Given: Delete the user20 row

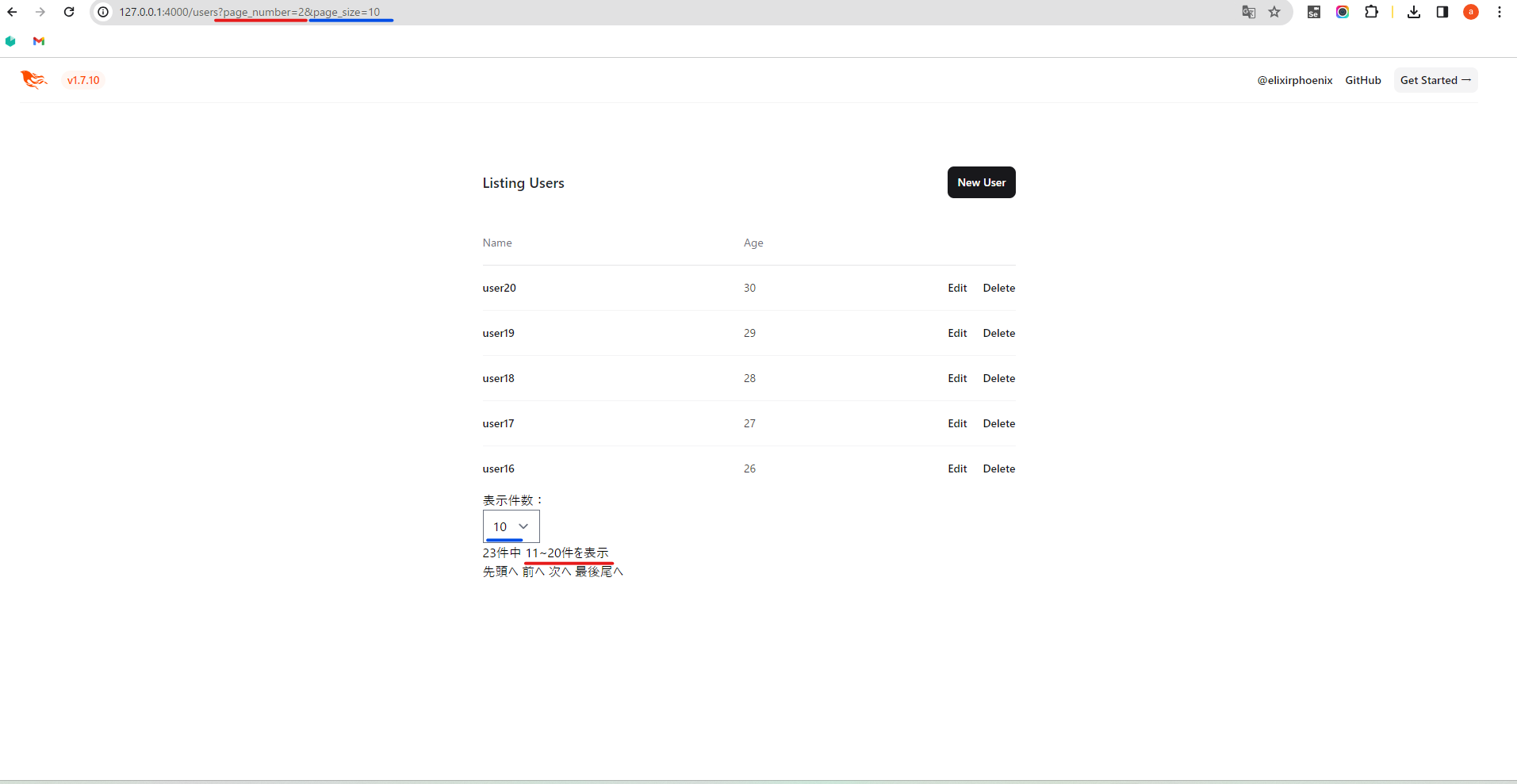Looking at the screenshot, I should (x=999, y=288).
